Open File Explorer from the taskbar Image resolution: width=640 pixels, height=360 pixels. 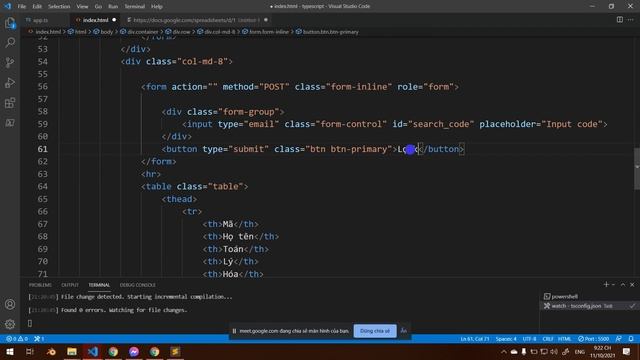pos(72,351)
